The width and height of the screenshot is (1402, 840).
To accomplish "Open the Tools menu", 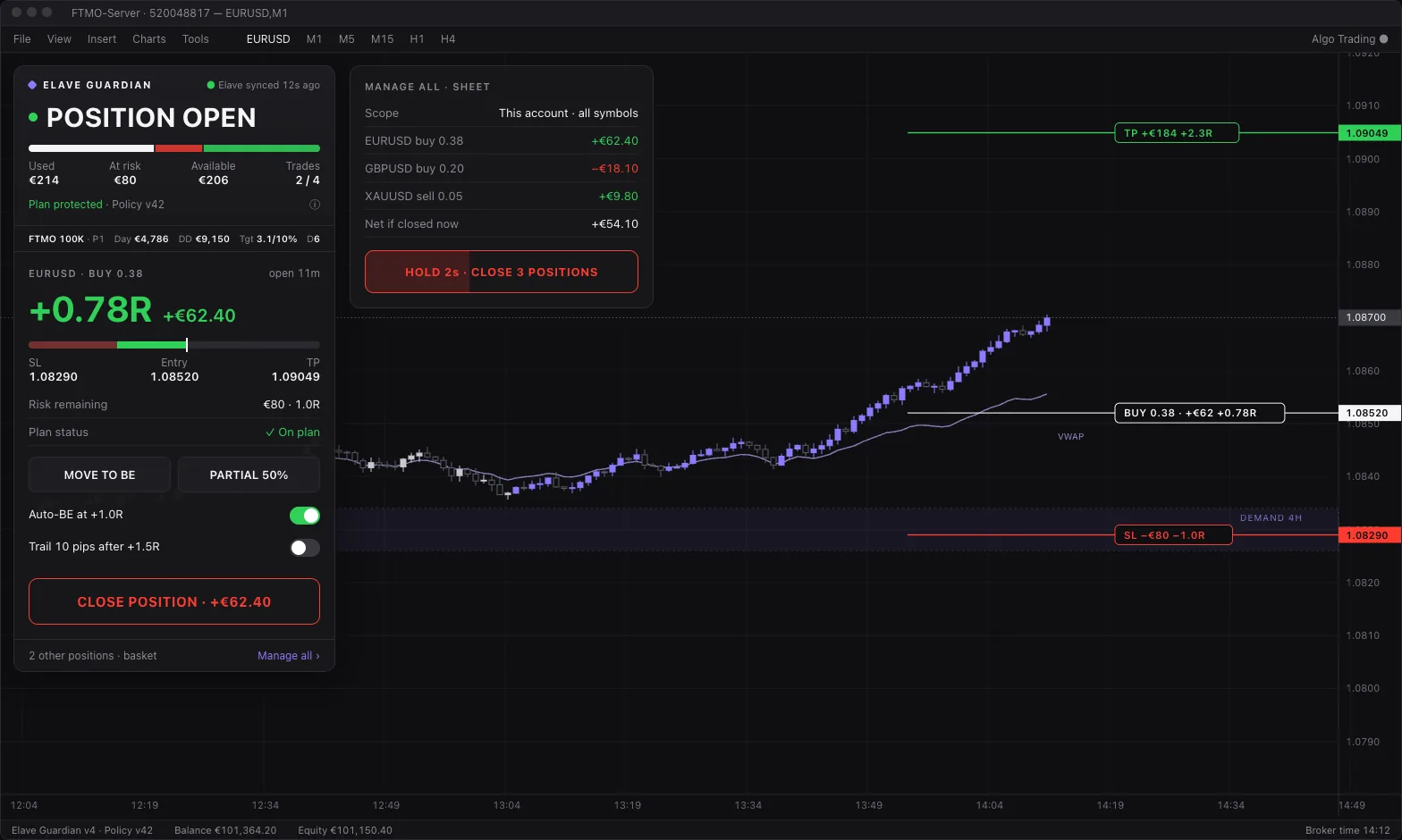I will point(196,39).
